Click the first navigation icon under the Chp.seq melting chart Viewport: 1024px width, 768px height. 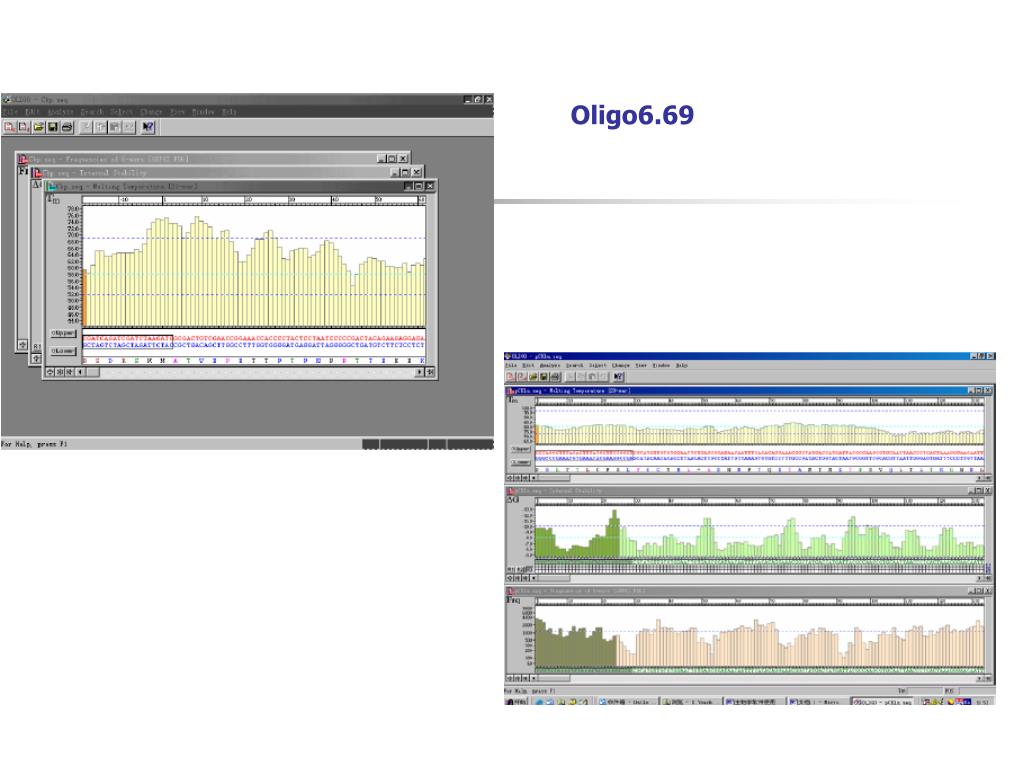coord(50,372)
